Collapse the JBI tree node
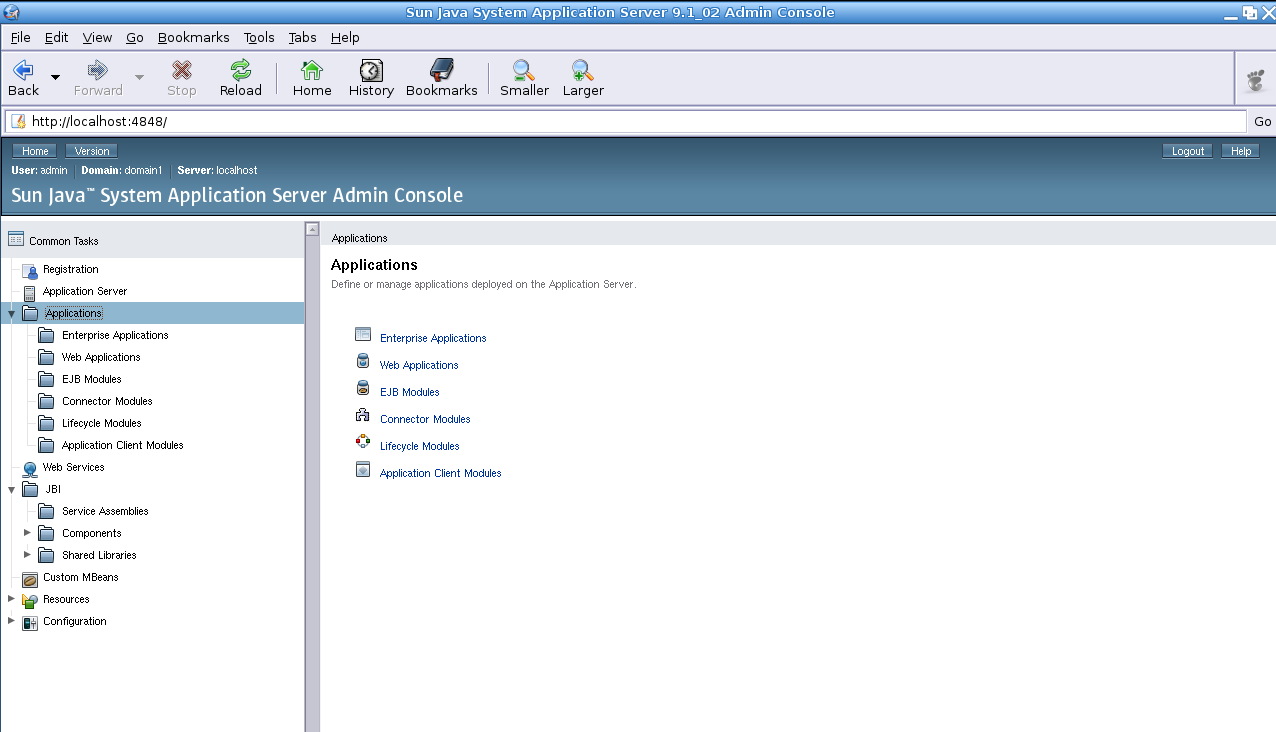Image resolution: width=1276 pixels, height=732 pixels. click(11, 490)
